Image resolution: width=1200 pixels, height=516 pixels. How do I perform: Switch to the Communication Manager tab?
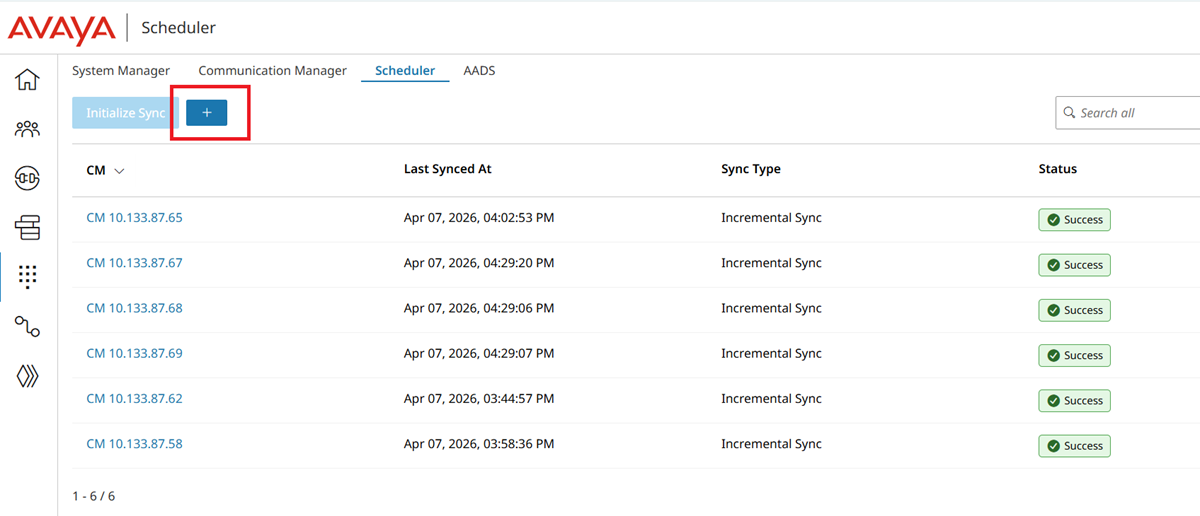pos(273,71)
